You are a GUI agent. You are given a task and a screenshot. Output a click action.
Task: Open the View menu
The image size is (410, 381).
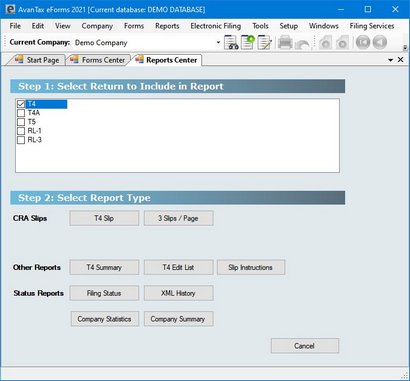(63, 26)
